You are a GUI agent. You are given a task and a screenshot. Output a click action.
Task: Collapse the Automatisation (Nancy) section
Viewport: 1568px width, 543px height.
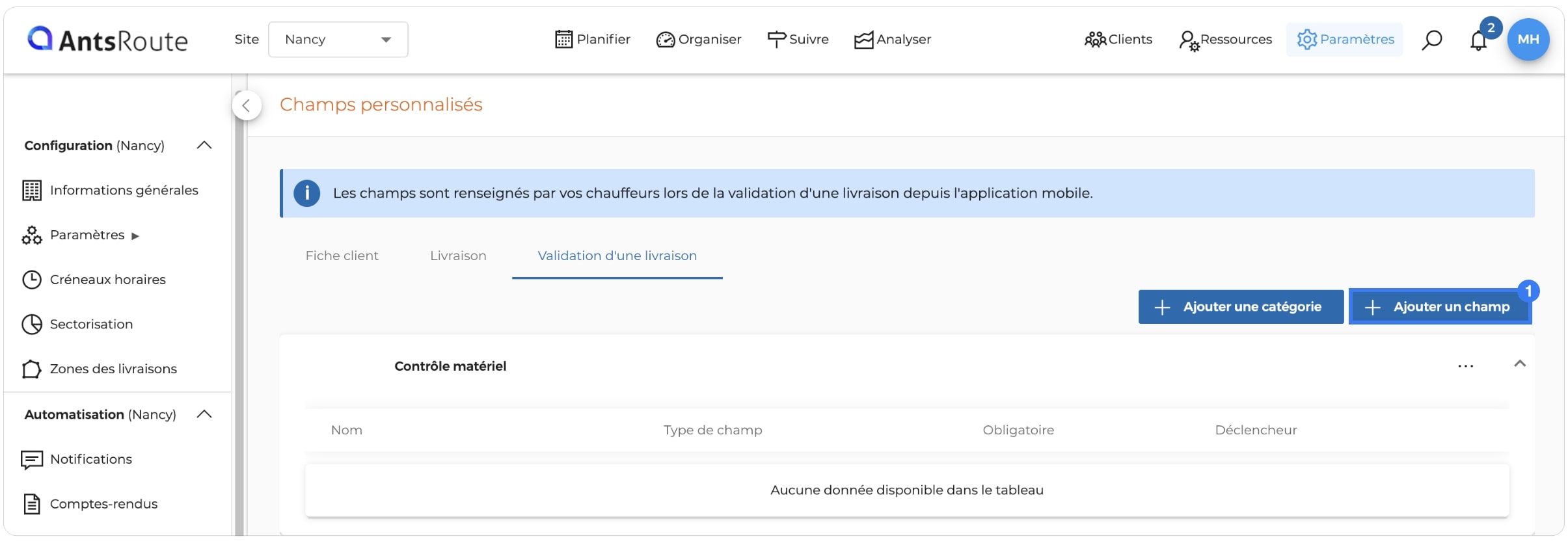coord(204,414)
